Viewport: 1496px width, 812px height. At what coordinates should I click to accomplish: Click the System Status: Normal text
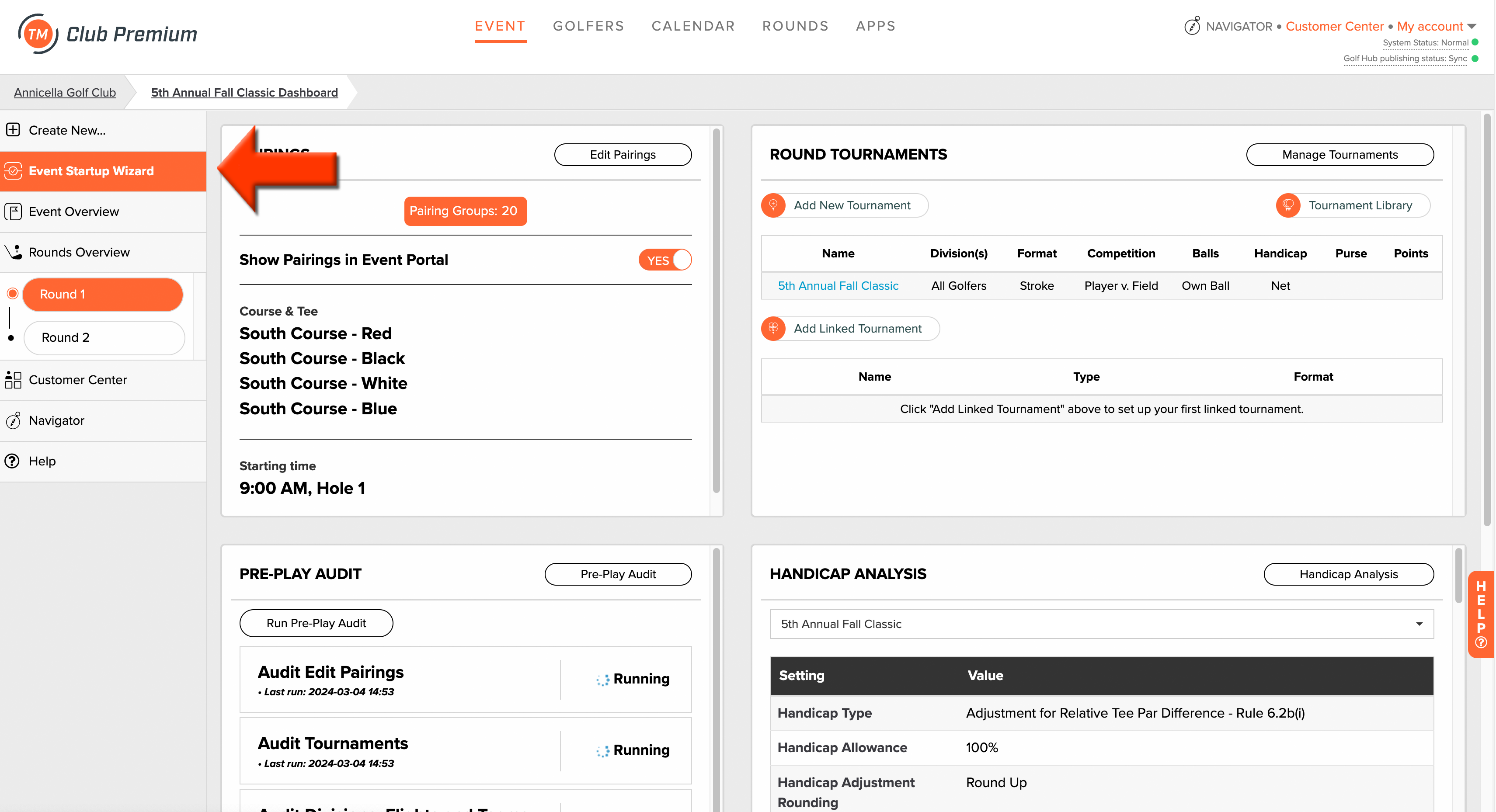click(1425, 42)
